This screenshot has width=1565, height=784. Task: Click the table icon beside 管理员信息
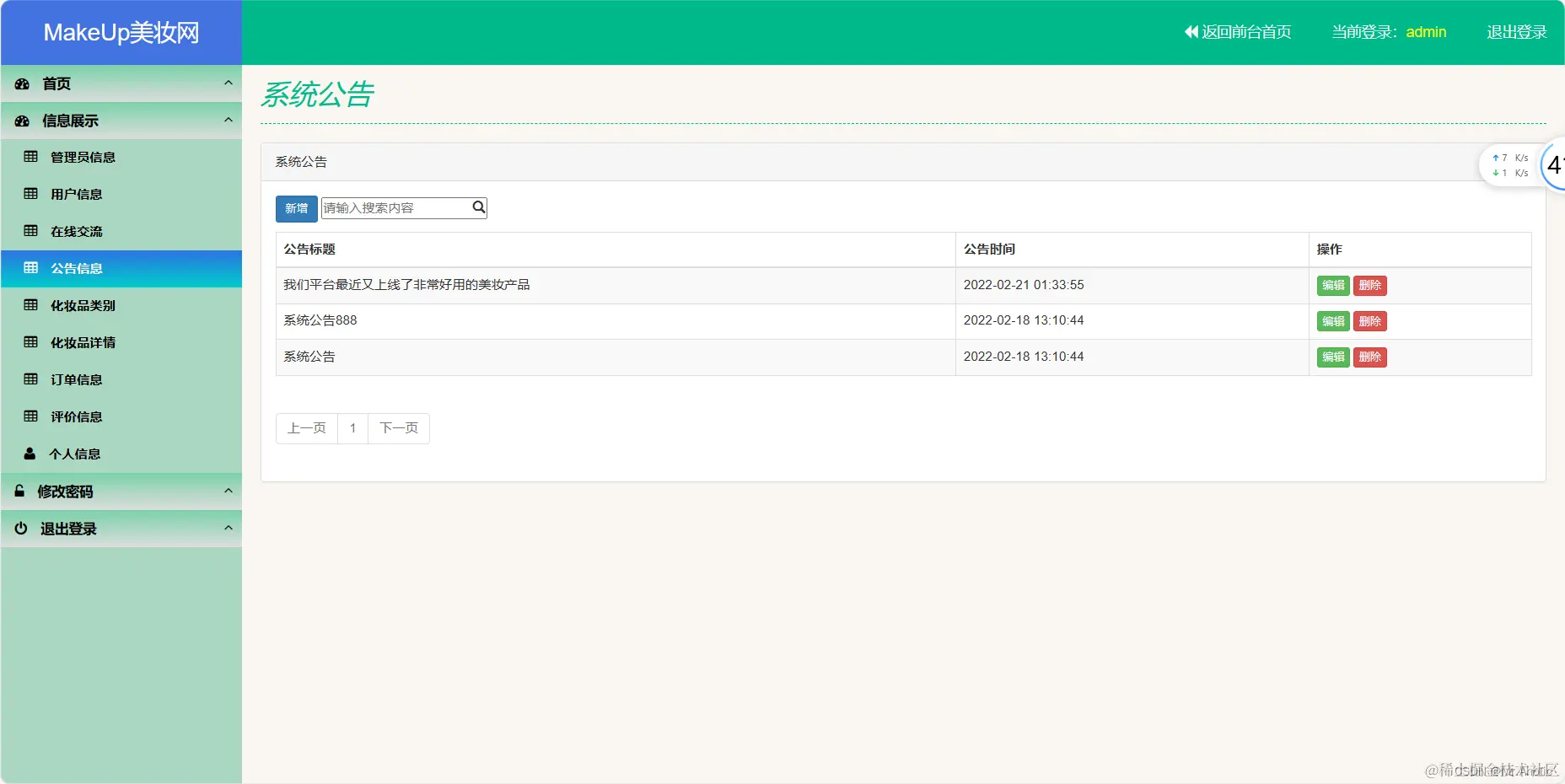point(31,157)
